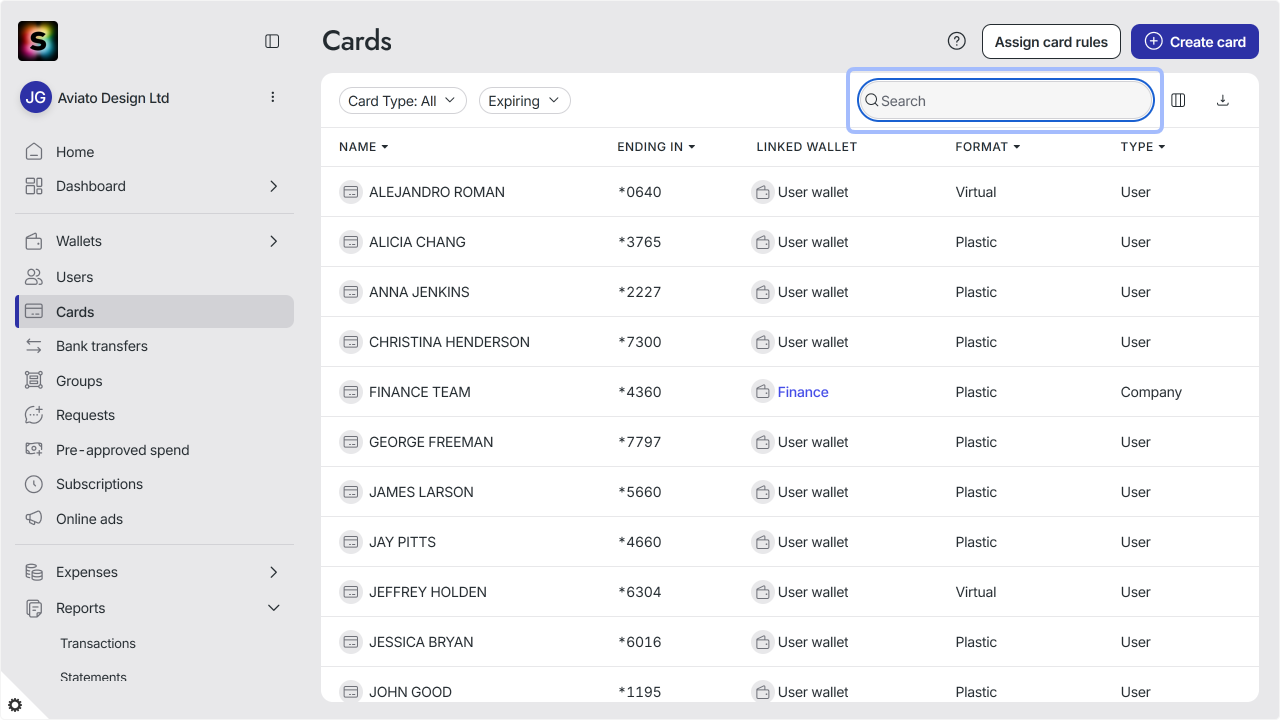Click card ending *2227

(640, 292)
